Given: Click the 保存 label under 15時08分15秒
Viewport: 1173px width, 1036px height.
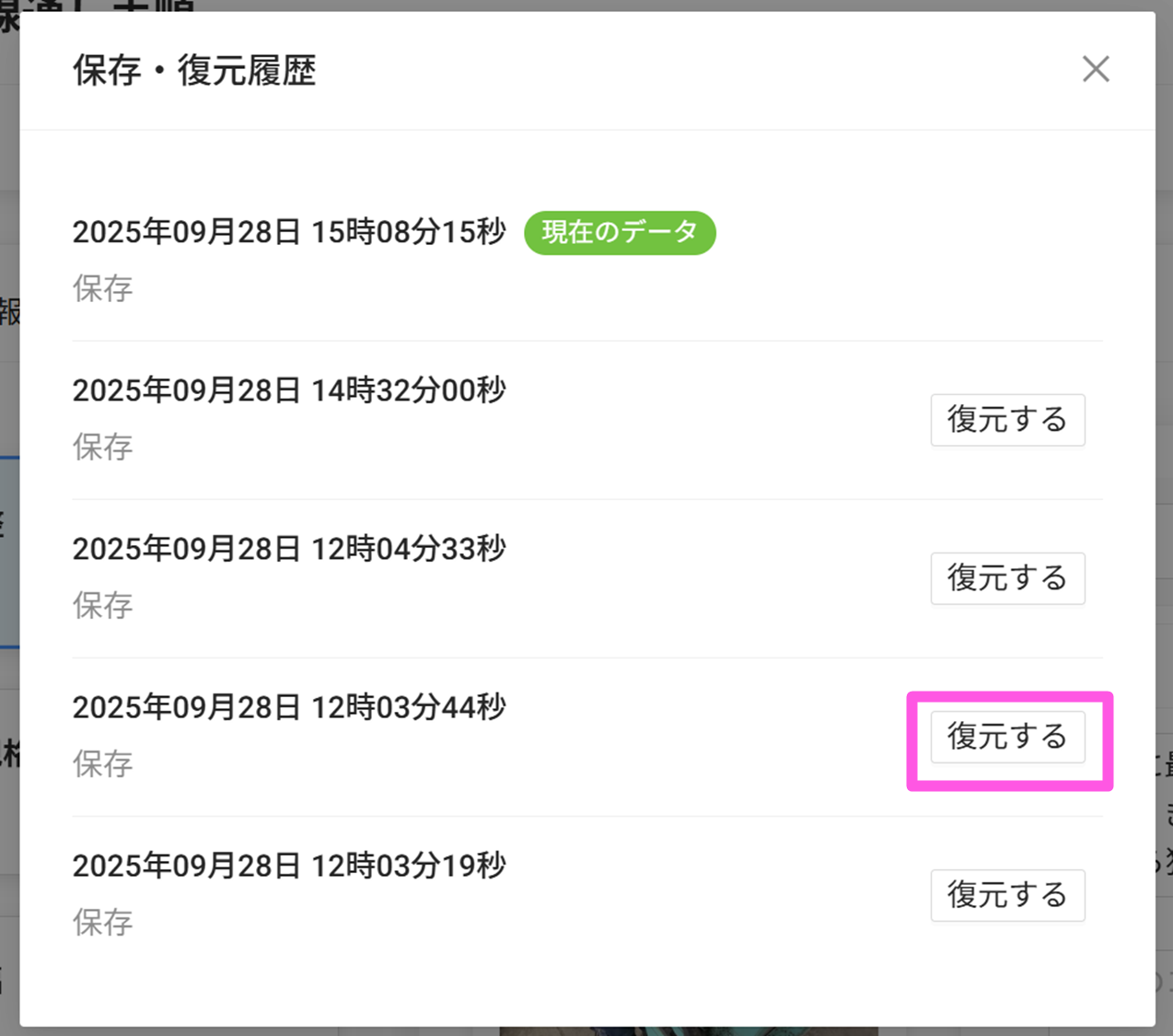Looking at the screenshot, I should coord(103,289).
